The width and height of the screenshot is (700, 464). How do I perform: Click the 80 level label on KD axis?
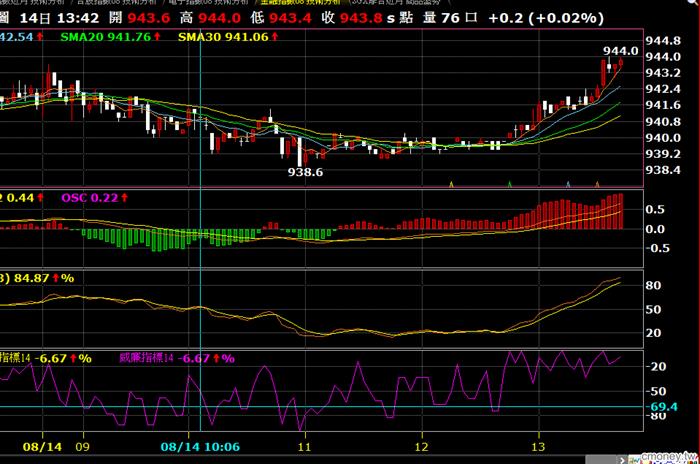pyautogui.click(x=654, y=285)
